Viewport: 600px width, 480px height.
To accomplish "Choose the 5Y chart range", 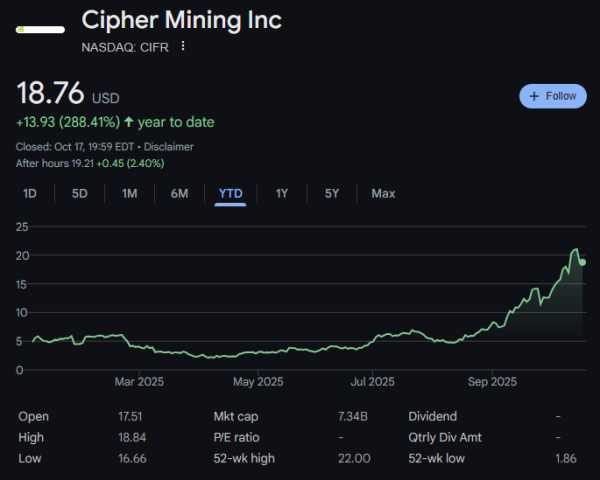I will tap(332, 193).
